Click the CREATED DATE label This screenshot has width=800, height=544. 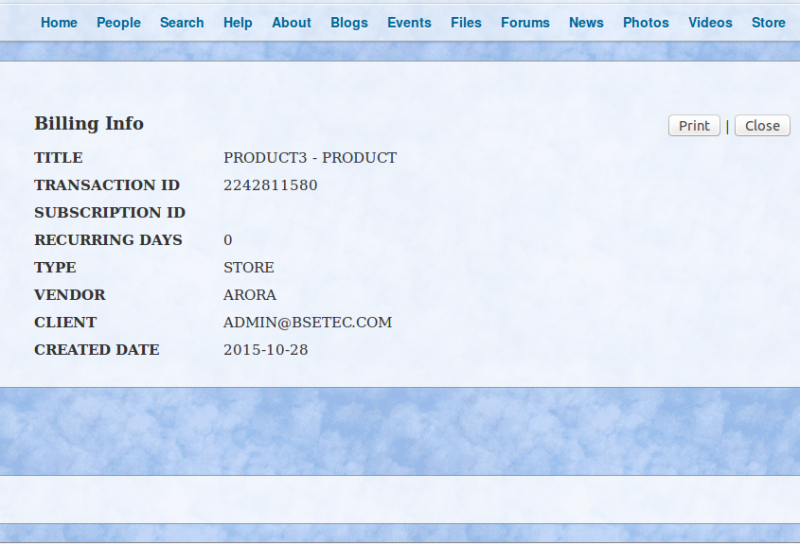[x=97, y=350]
